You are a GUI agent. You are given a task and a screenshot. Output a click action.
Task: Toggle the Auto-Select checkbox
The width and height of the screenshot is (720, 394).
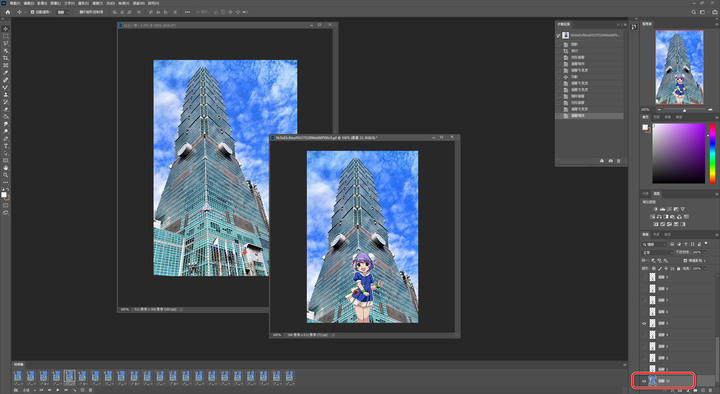(x=33, y=12)
